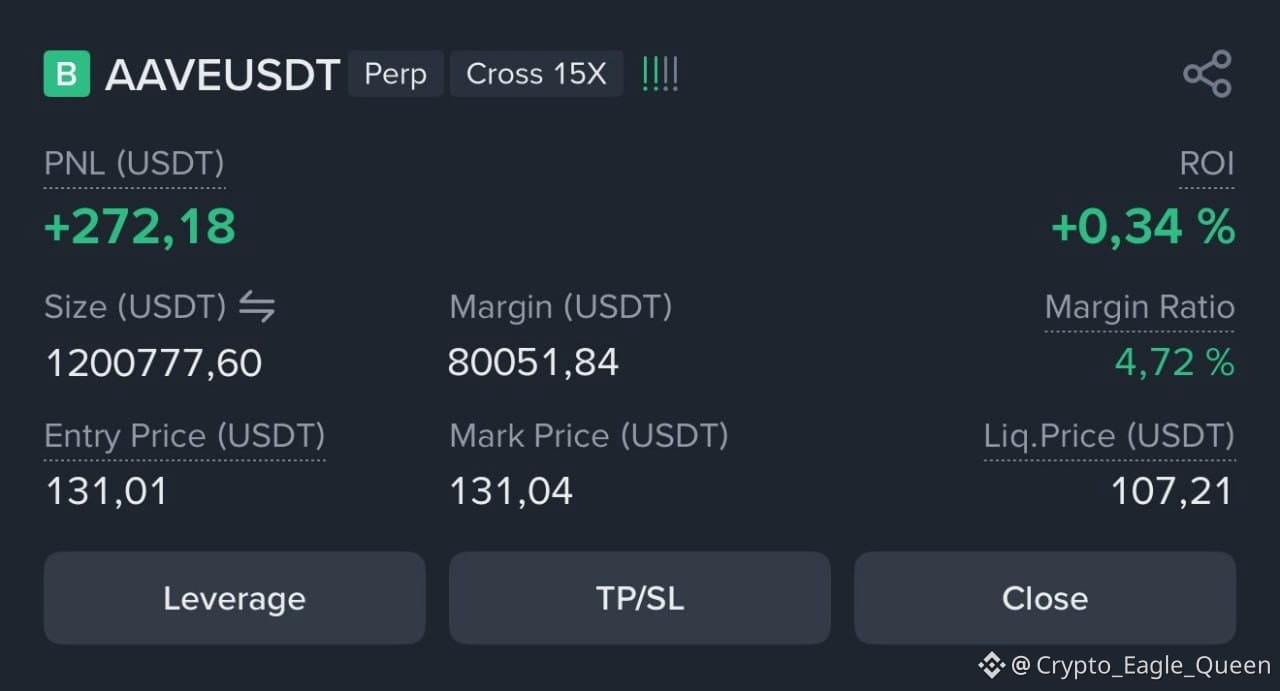Select the Mark Price value 131,04
Image resolution: width=1280 pixels, height=691 pixels.
[x=511, y=491]
